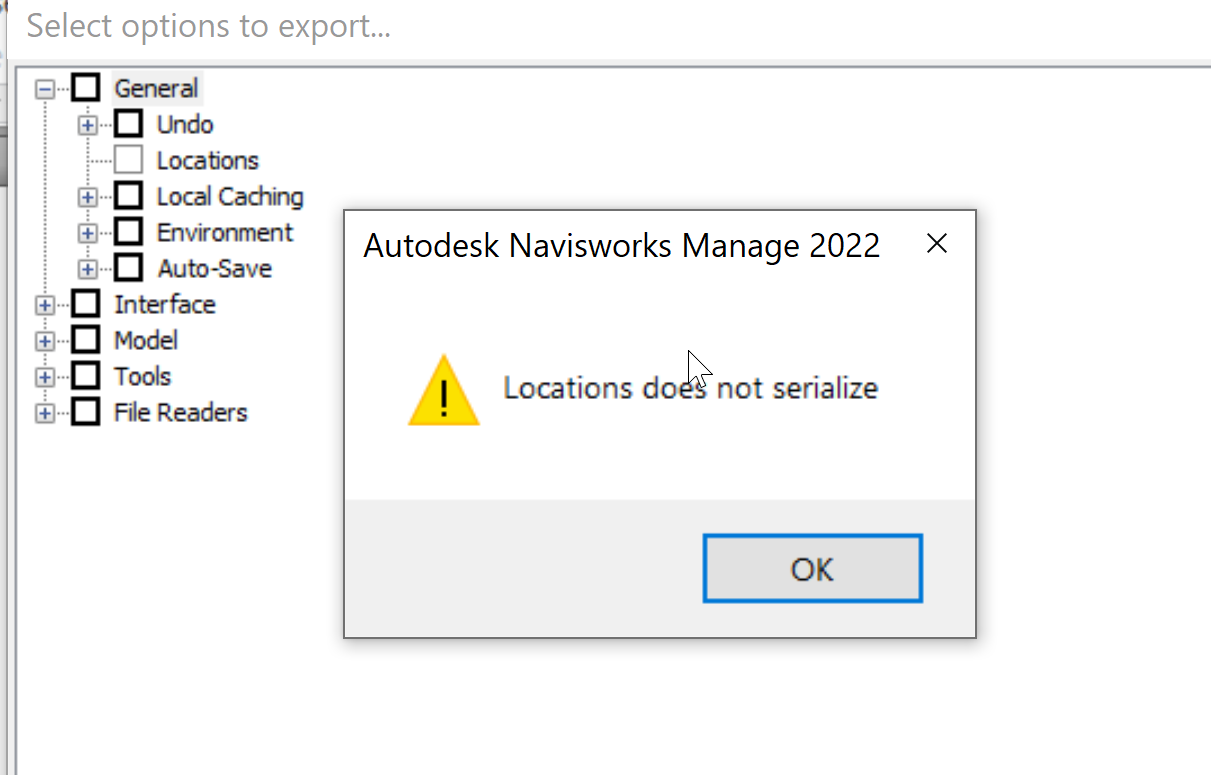Select the Locations tree item label
This screenshot has height=775, width=1211.
pyautogui.click(x=207, y=160)
